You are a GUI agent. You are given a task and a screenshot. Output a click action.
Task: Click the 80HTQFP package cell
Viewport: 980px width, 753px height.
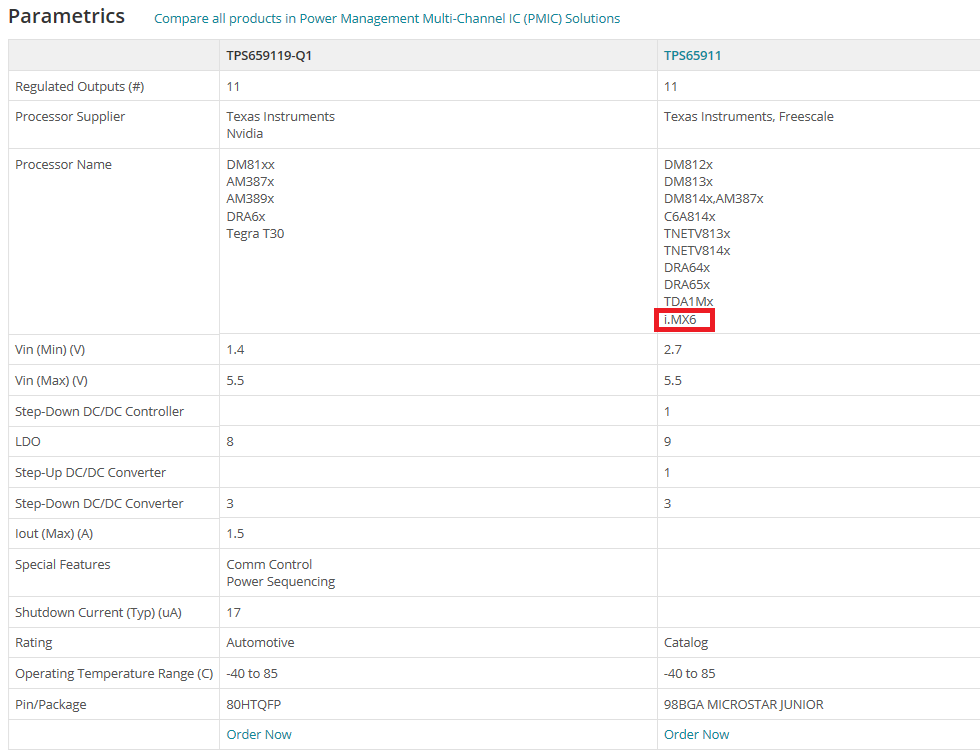click(254, 704)
